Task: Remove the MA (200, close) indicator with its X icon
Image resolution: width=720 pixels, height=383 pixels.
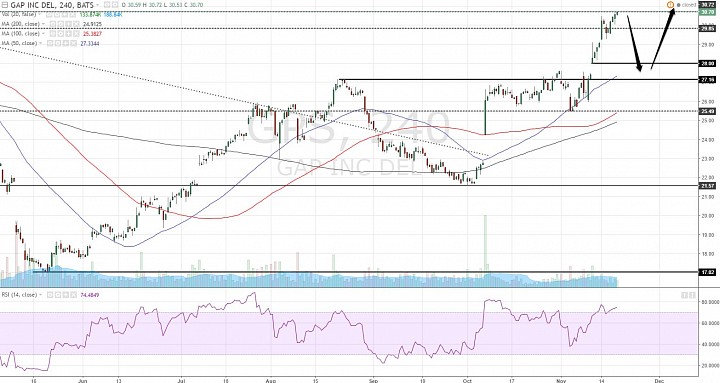Action: tap(76, 24)
